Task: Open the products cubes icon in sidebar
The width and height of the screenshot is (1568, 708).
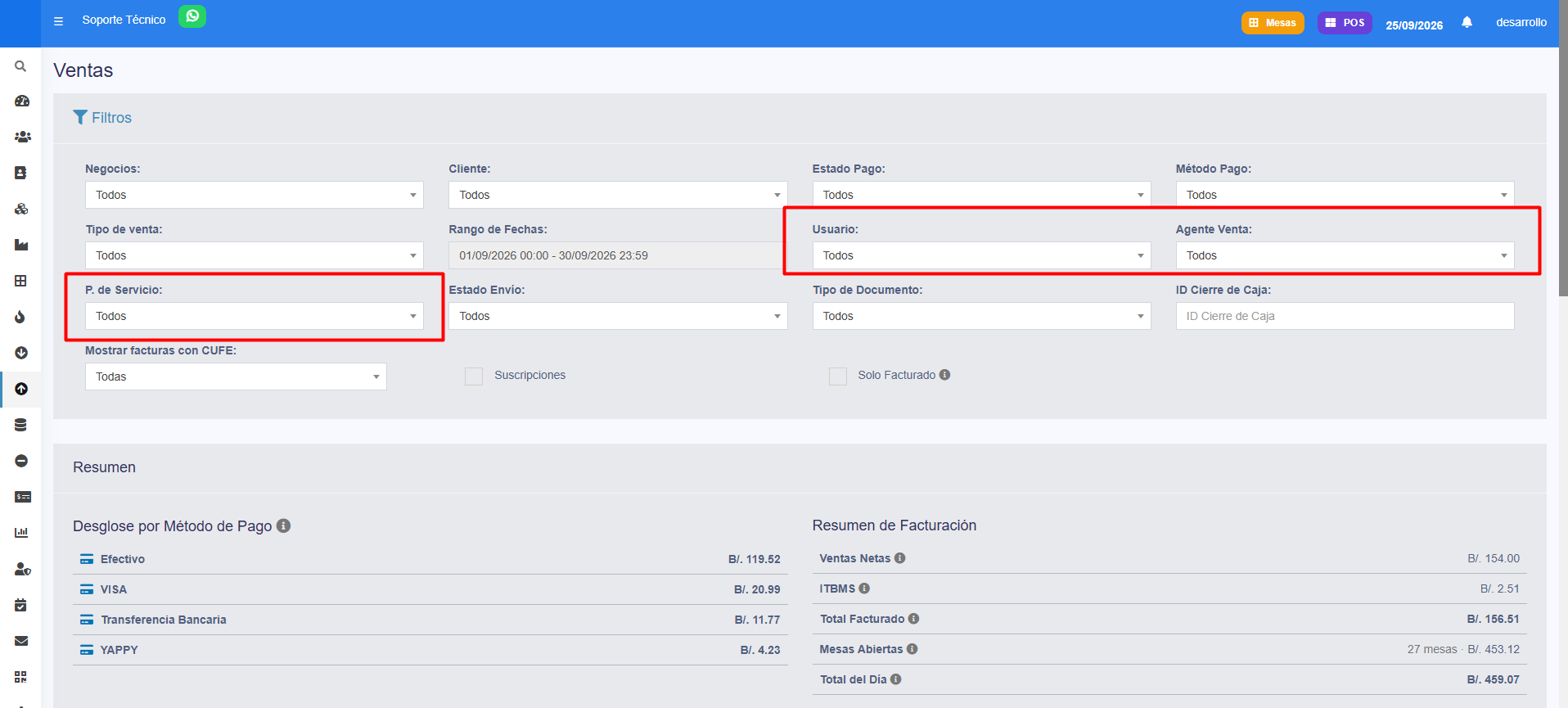Action: click(21, 209)
